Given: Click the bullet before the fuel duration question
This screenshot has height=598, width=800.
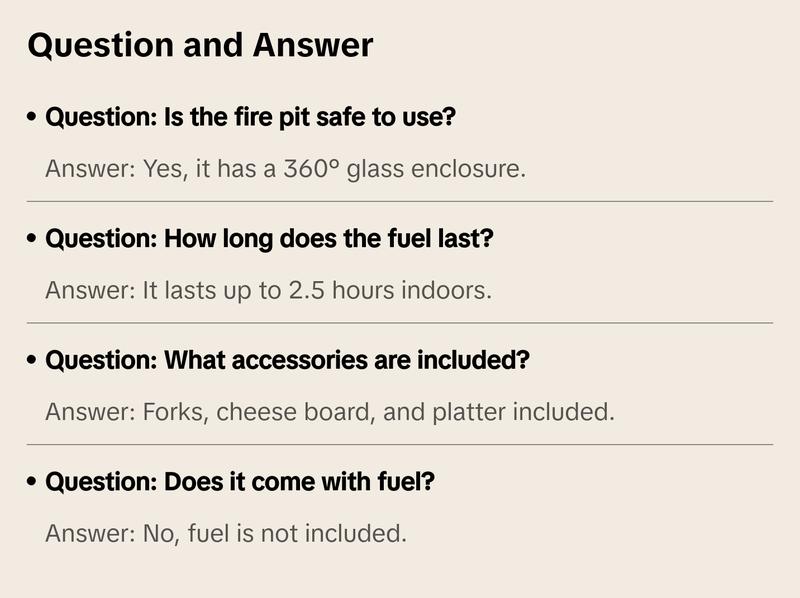Looking at the screenshot, I should click(x=34, y=239).
